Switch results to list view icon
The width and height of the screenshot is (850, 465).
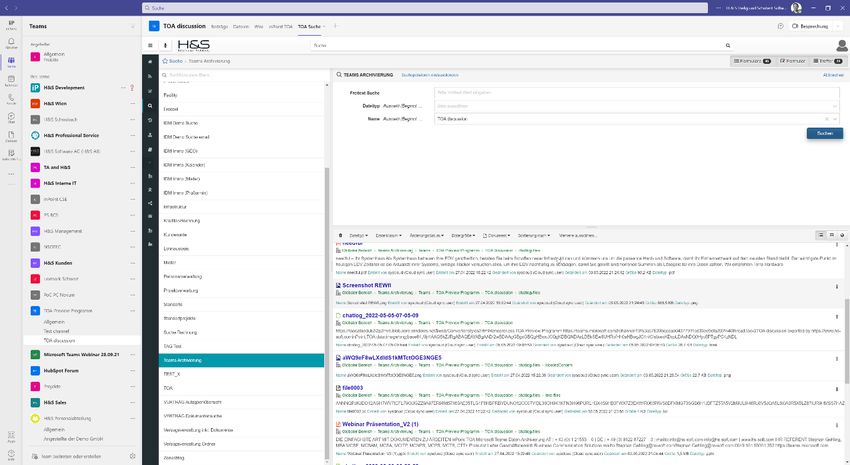[821, 235]
